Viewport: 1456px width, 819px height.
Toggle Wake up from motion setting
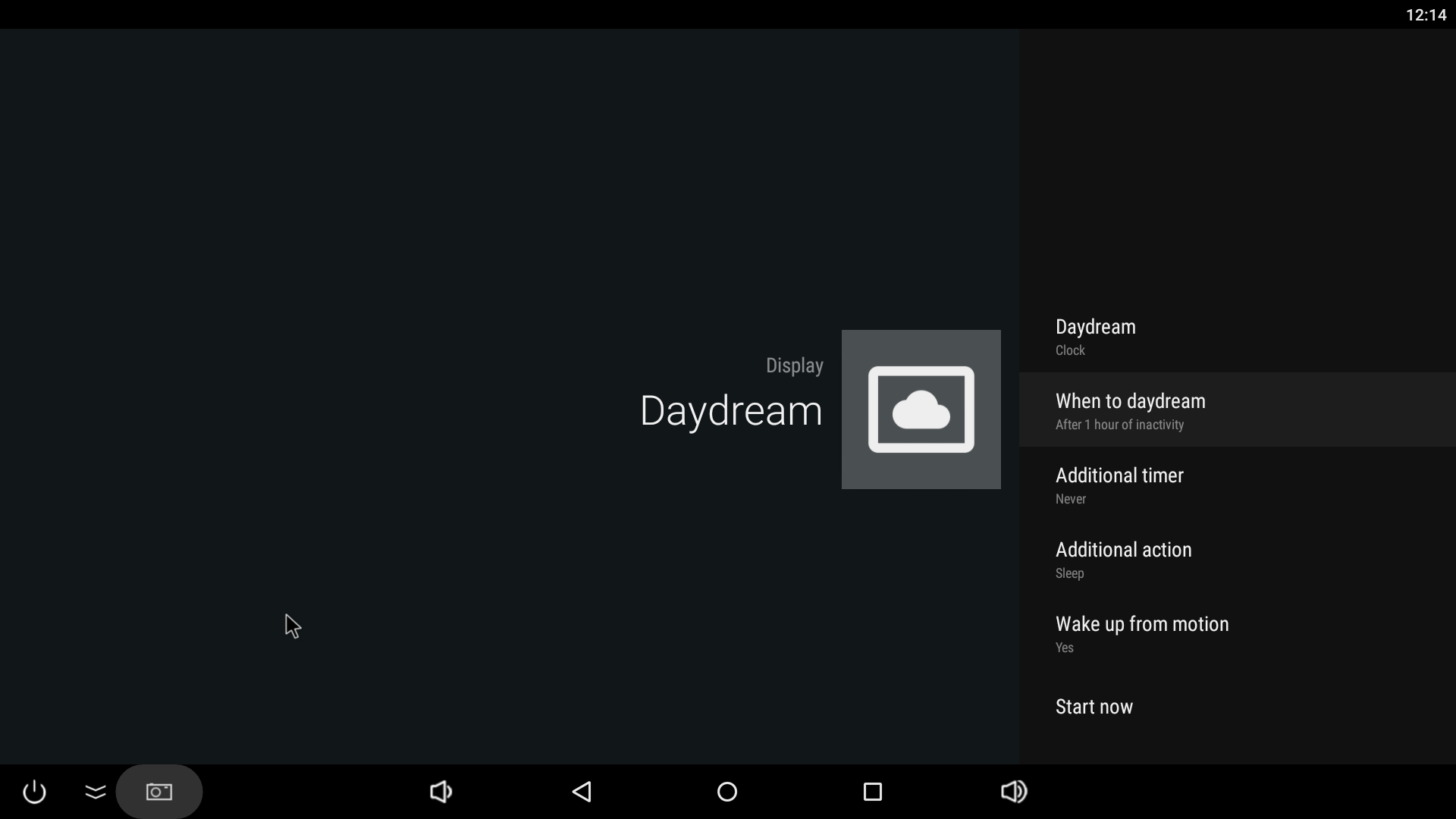pyautogui.click(x=1238, y=633)
